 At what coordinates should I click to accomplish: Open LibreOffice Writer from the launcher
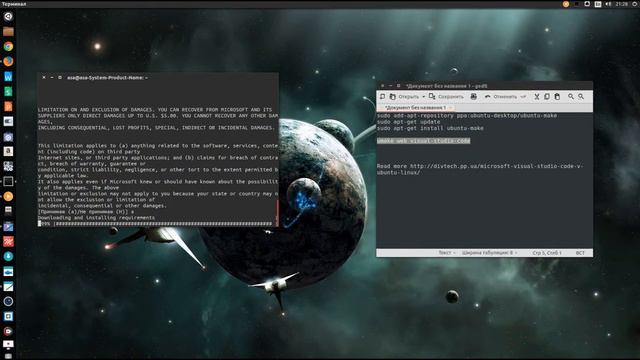[x=8, y=76]
